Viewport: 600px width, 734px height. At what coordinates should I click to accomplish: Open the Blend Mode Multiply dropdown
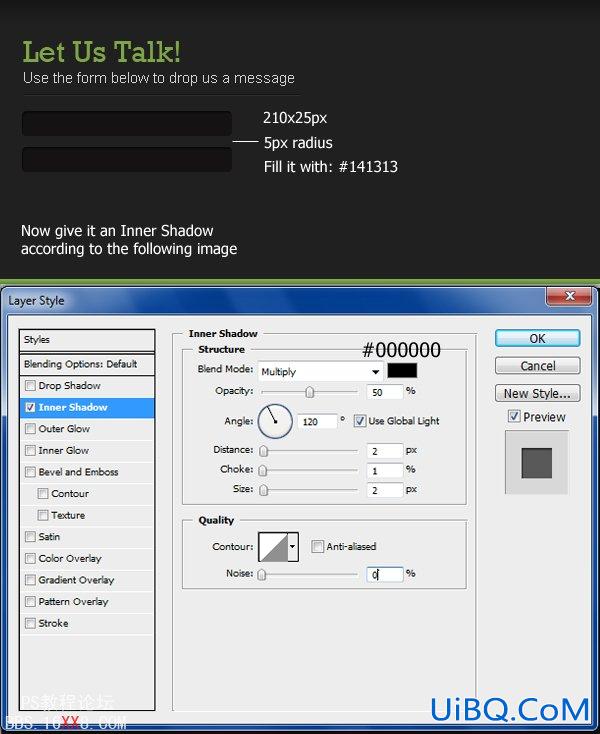(320, 371)
